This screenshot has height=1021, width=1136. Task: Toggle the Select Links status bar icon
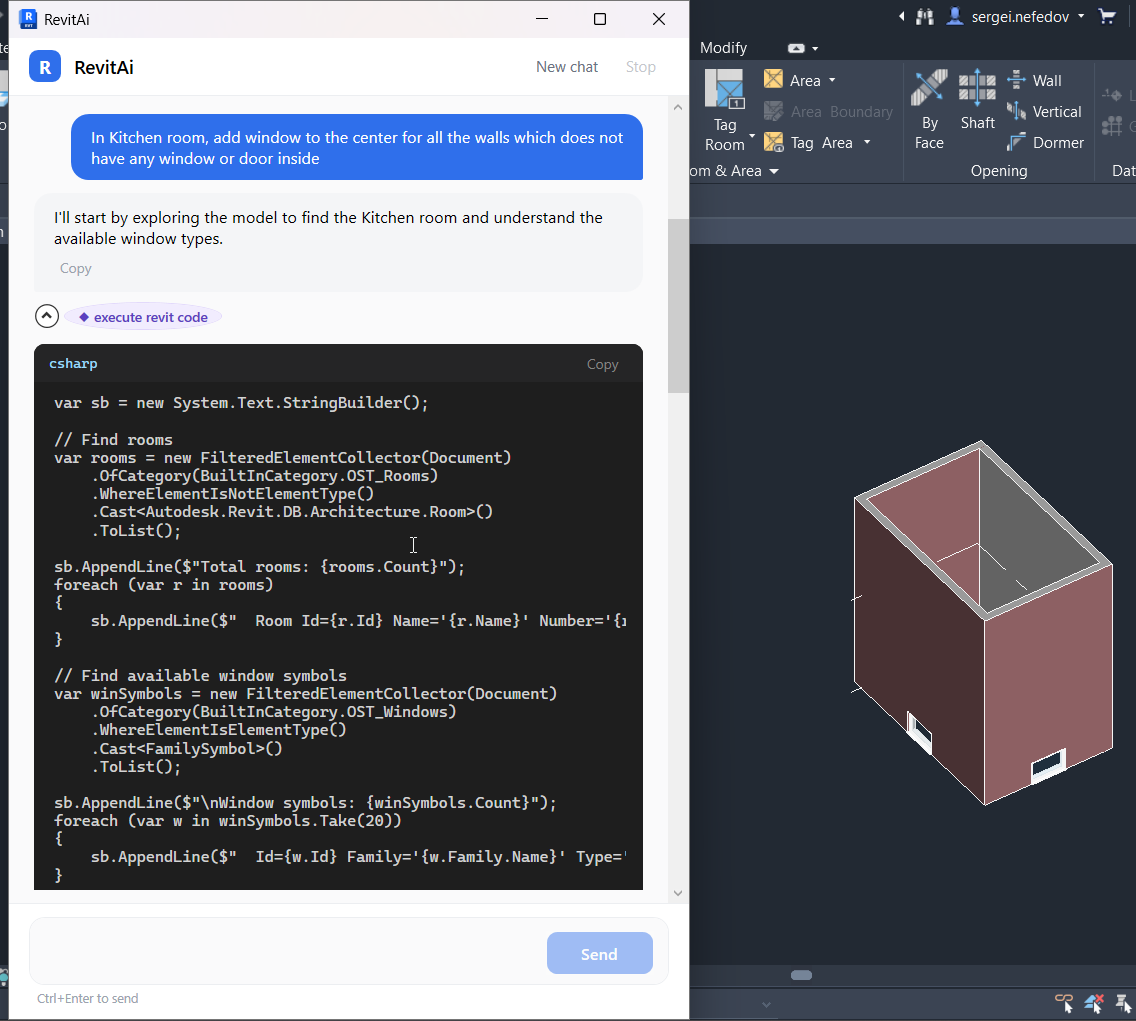[x=1064, y=1003]
